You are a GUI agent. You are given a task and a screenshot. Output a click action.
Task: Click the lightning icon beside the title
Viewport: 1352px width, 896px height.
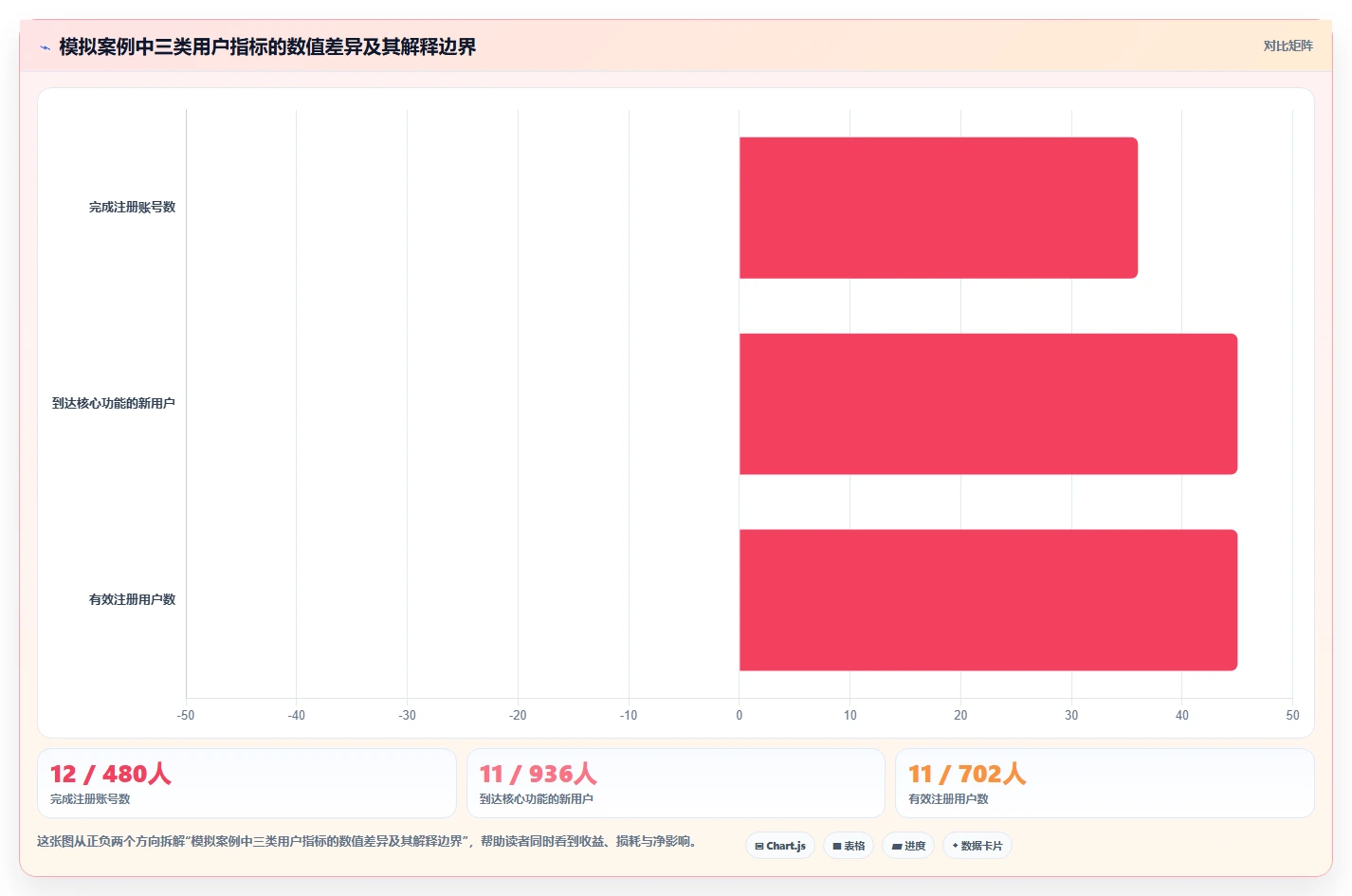click(x=45, y=47)
